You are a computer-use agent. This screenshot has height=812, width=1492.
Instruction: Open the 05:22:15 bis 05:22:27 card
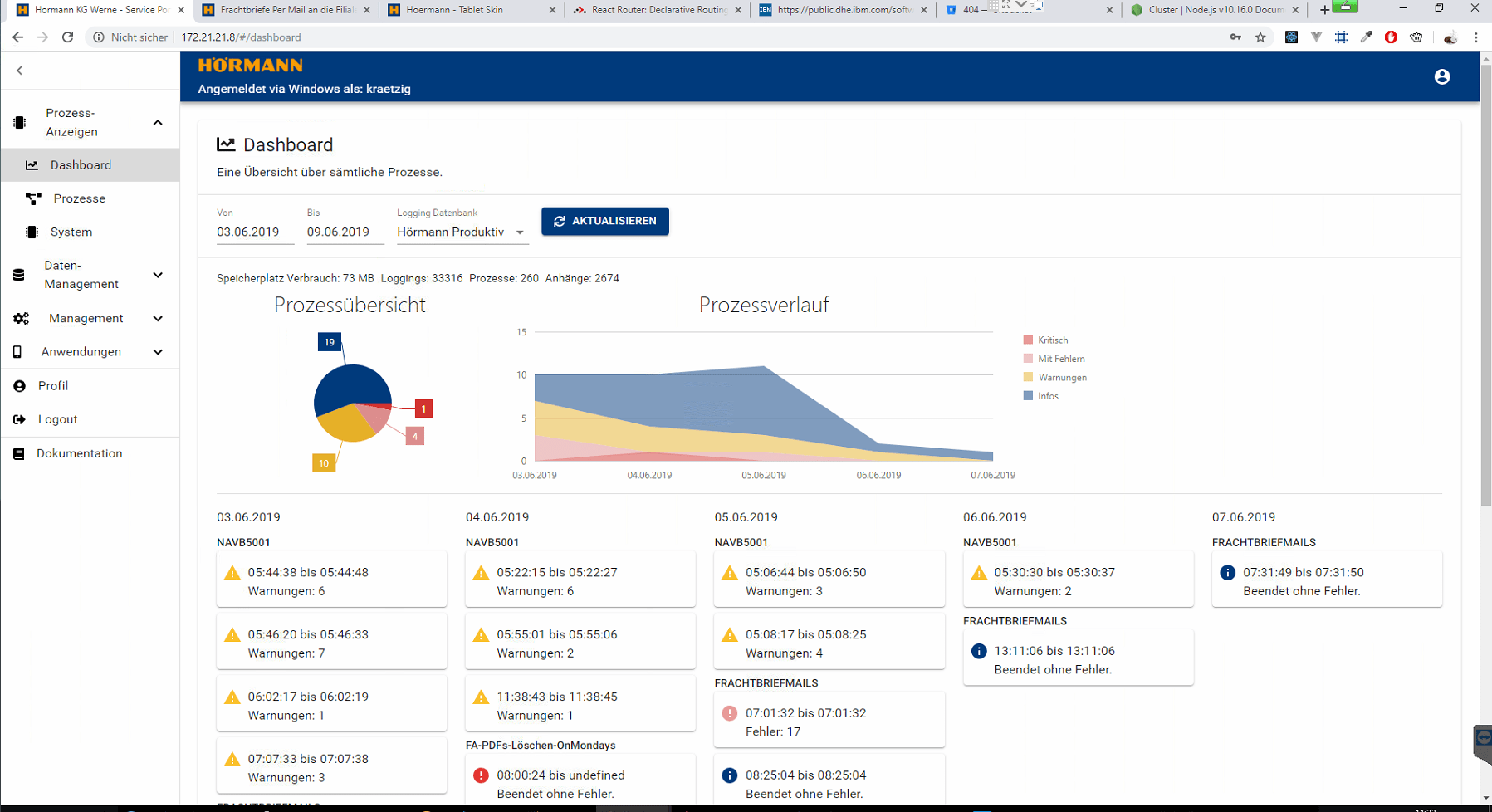[x=580, y=579]
